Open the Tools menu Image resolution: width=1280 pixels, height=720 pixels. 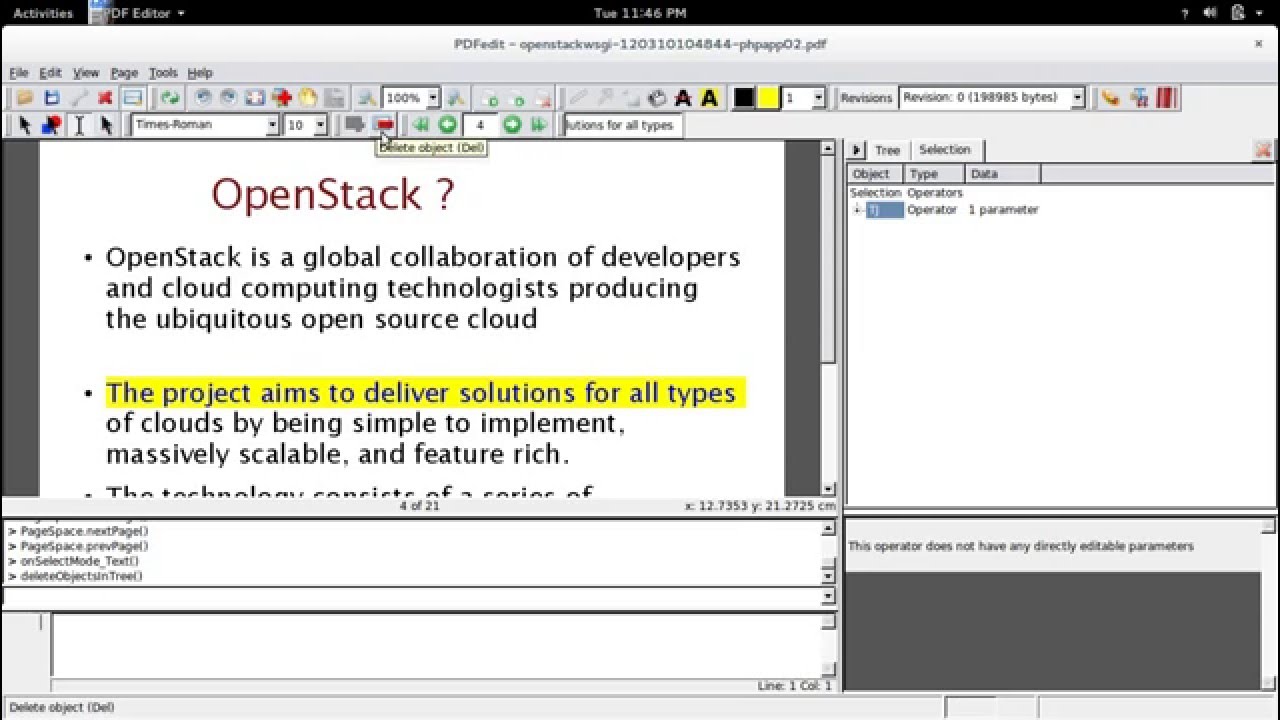click(163, 73)
